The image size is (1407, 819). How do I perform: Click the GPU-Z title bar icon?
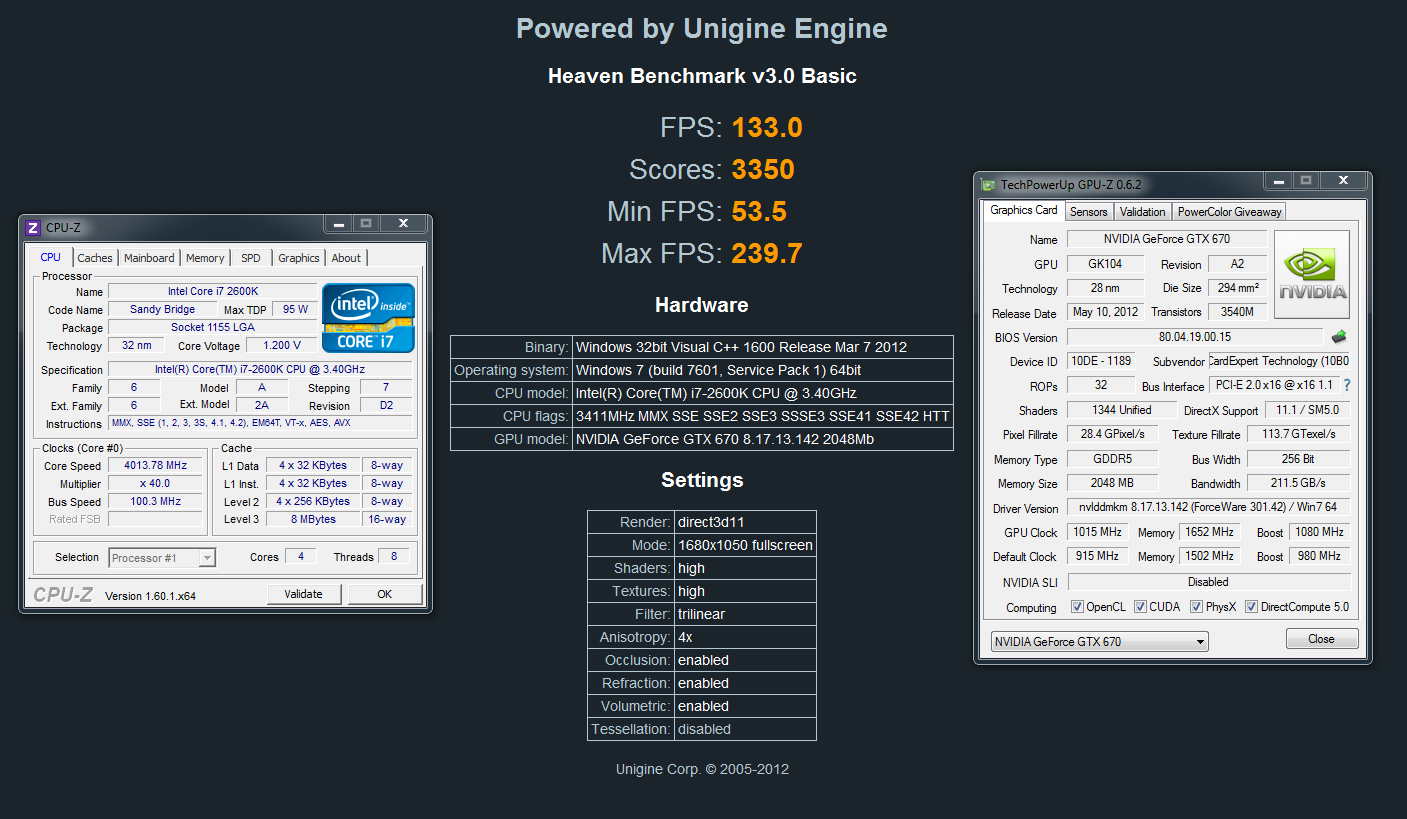(x=989, y=185)
